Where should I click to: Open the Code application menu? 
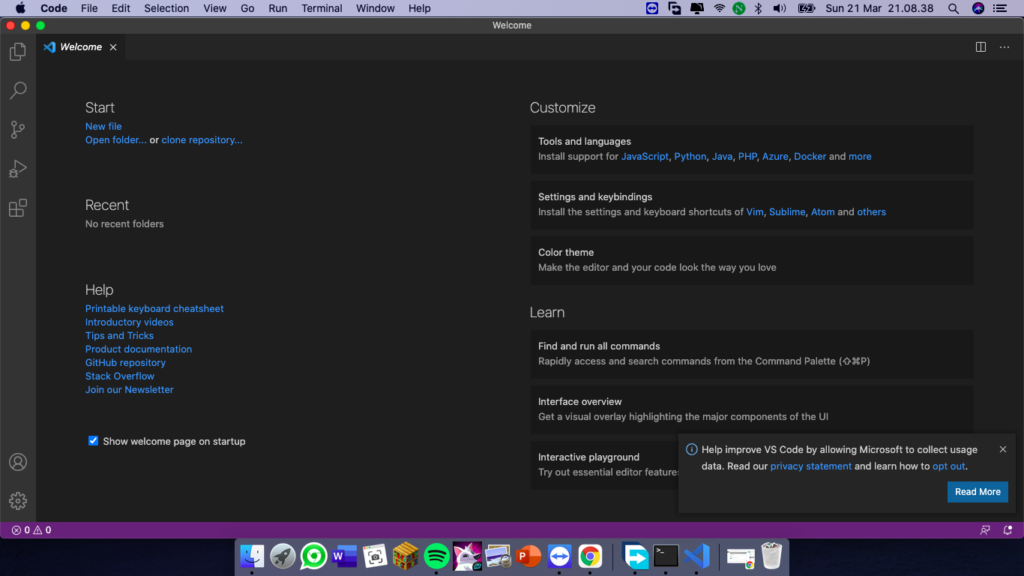point(54,8)
